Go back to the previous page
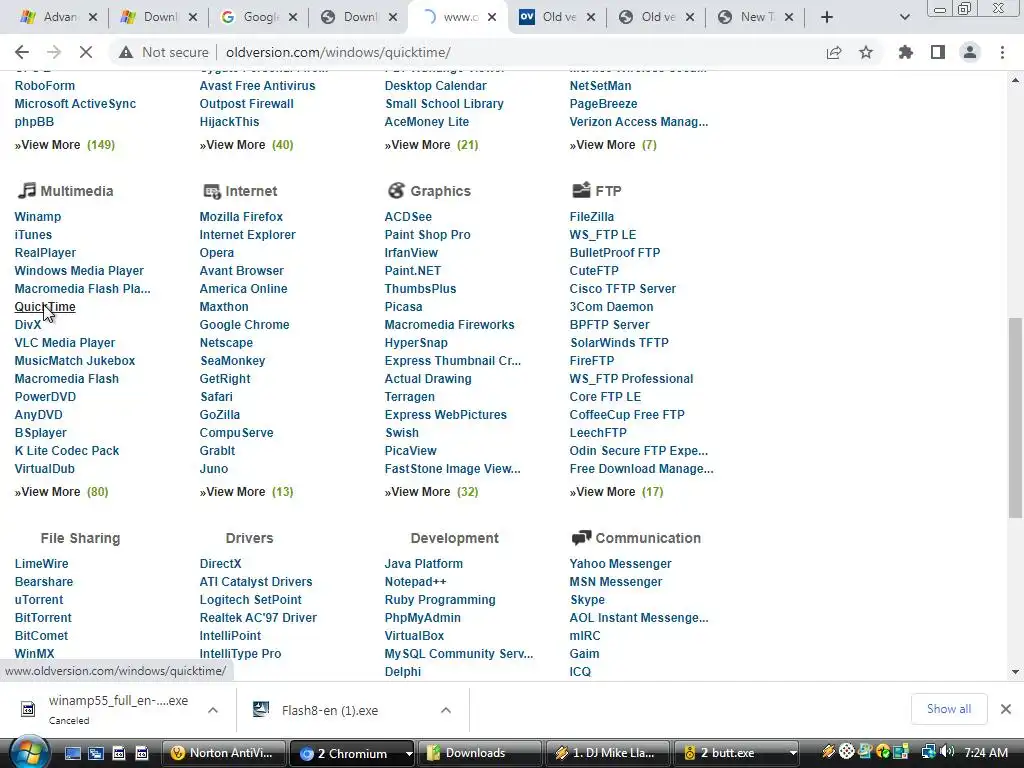The height and width of the screenshot is (768, 1024). pos(22,52)
